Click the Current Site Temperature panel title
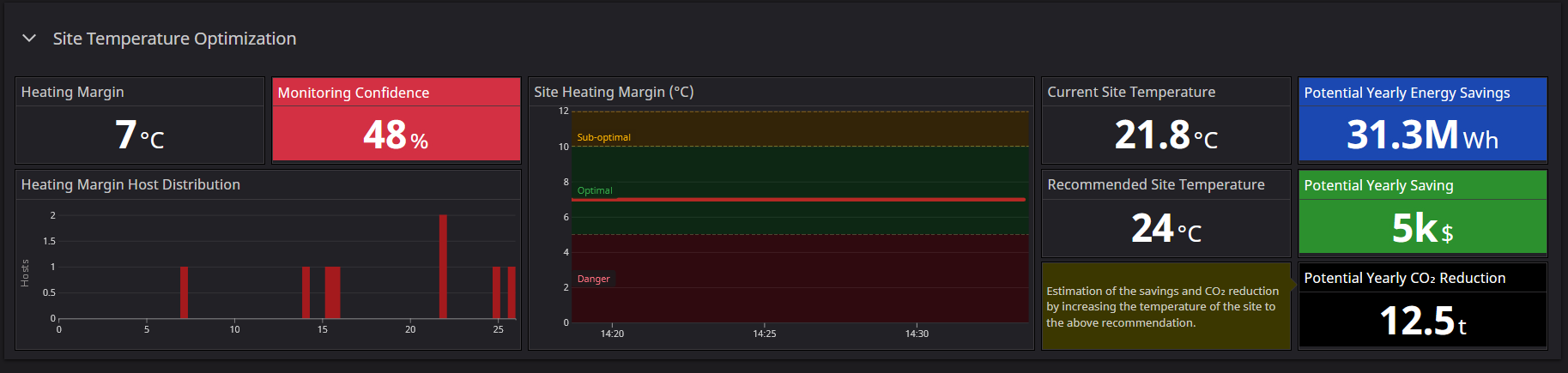The image size is (1568, 373). point(1130,92)
